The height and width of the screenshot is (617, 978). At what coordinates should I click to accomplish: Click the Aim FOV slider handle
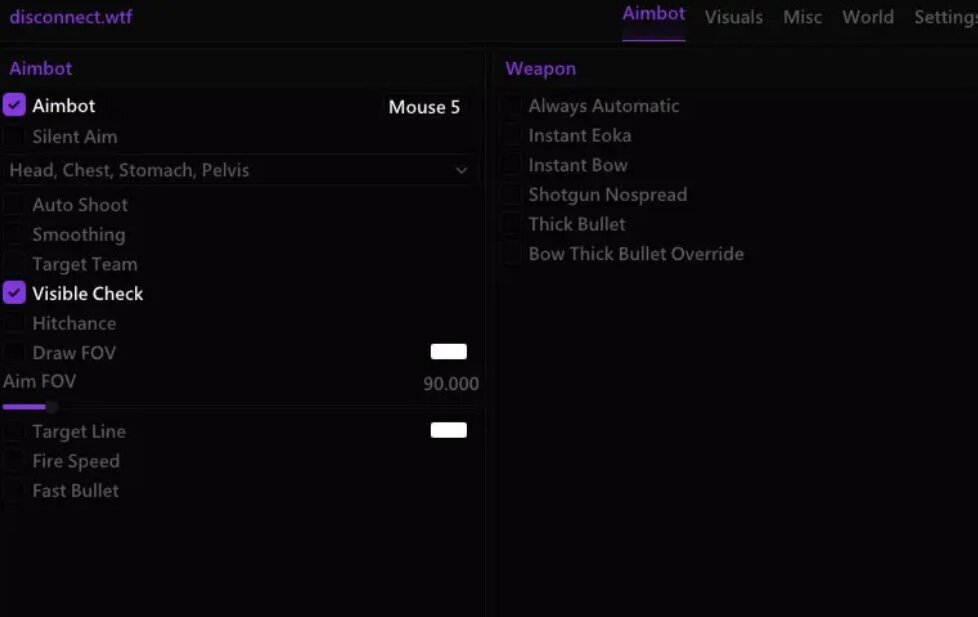(x=51, y=407)
